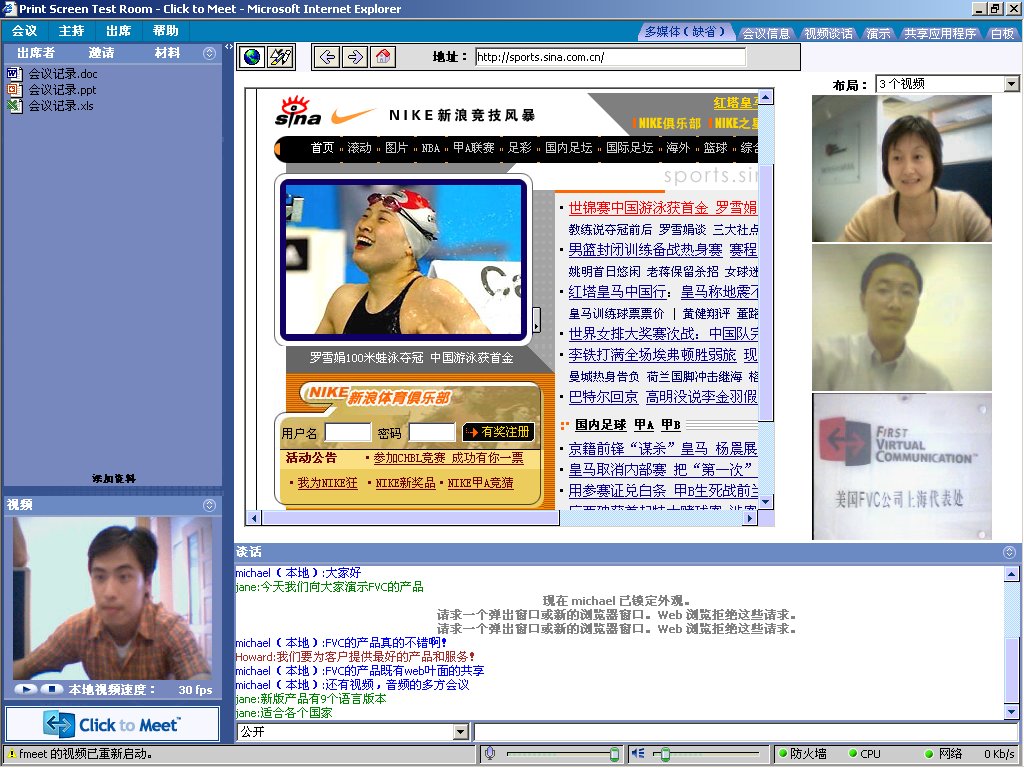The height and width of the screenshot is (768, 1024).
Task: Switch to the 共享应用程序 tab
Action: click(x=940, y=33)
